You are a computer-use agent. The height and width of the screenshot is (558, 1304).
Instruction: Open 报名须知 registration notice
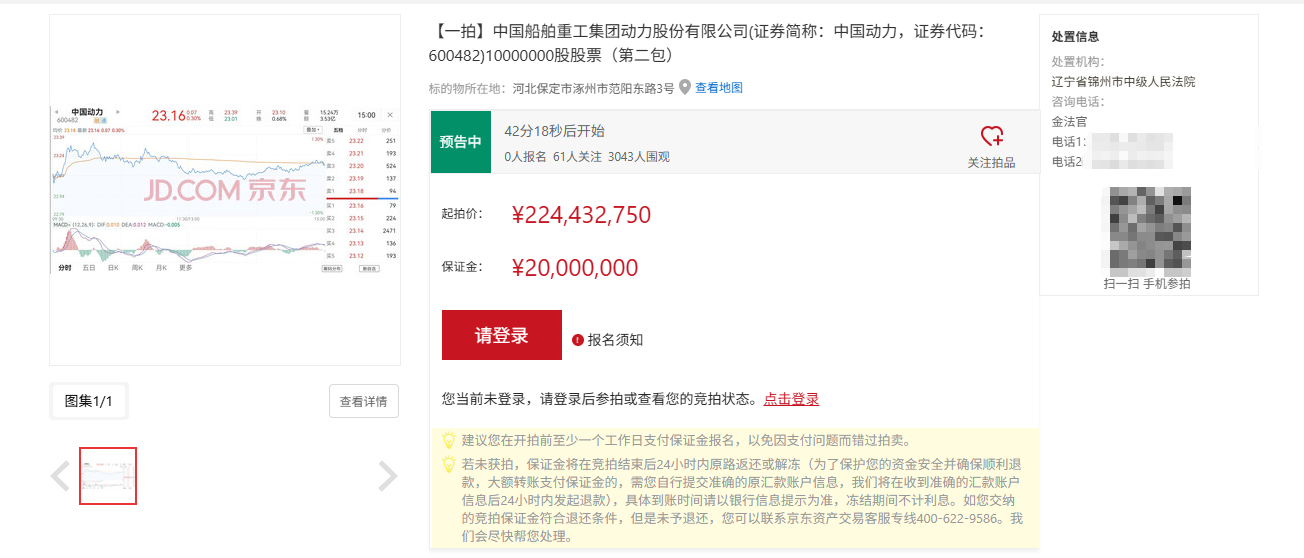[x=615, y=340]
